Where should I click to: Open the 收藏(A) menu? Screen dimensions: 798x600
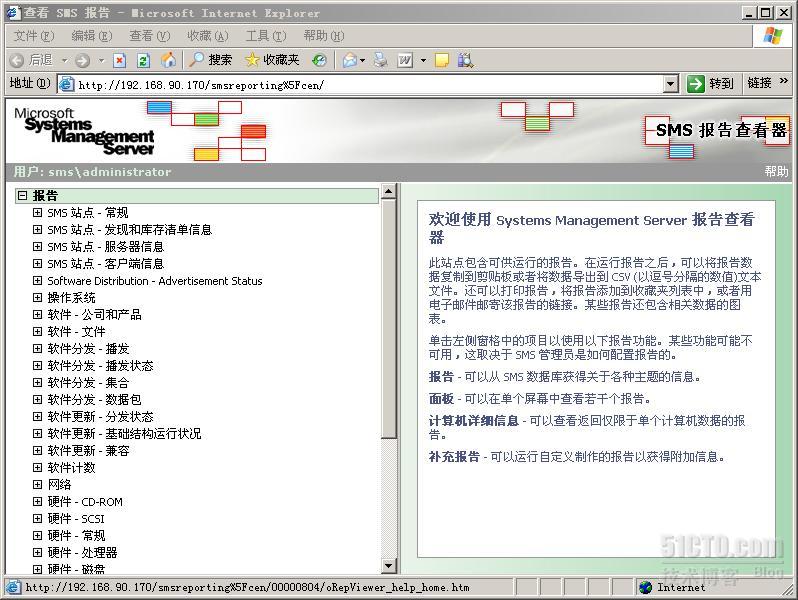(208, 36)
